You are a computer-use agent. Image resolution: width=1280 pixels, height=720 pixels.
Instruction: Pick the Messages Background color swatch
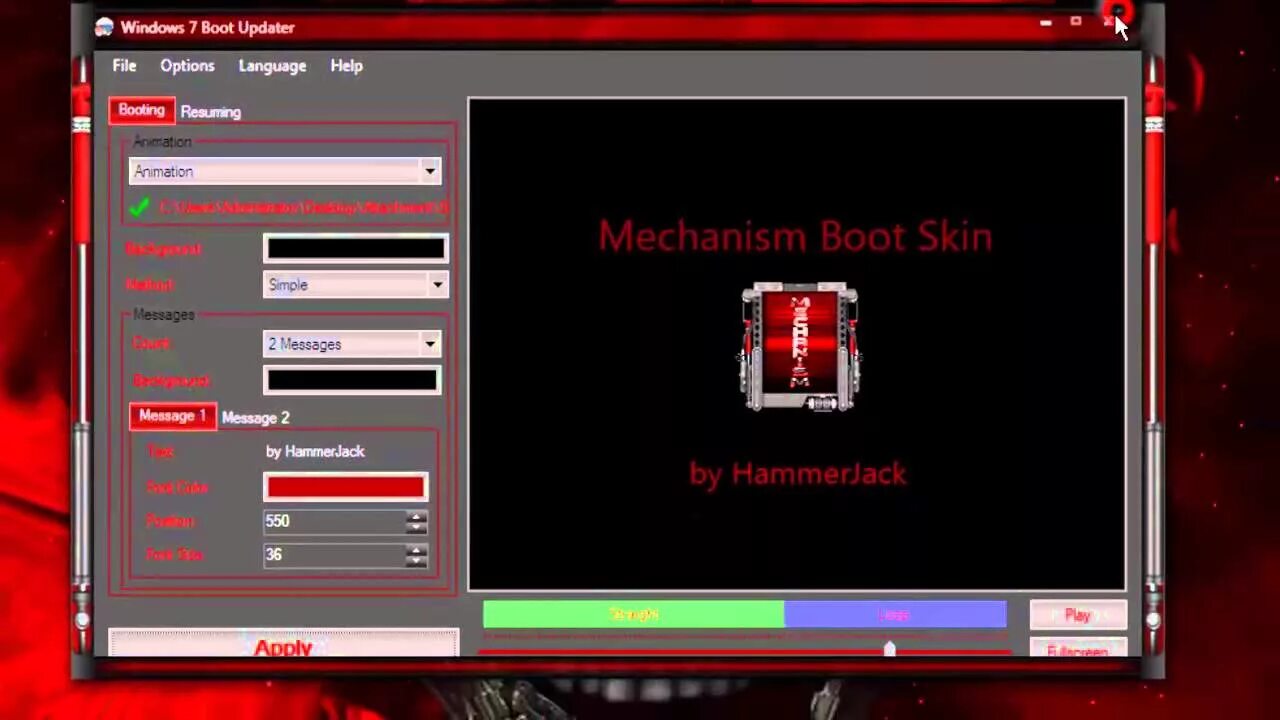(x=352, y=380)
